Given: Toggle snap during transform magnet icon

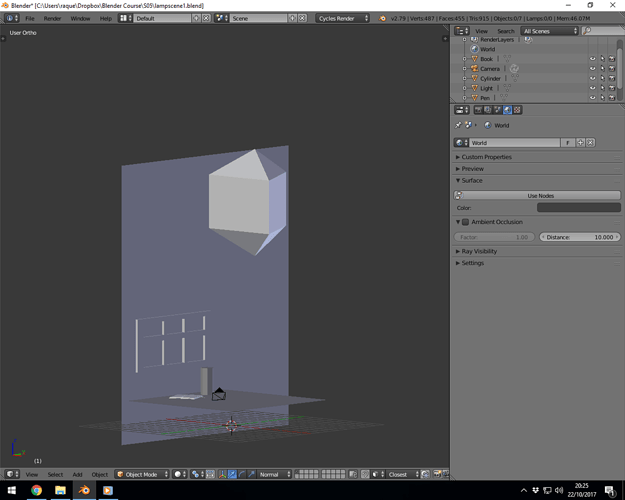Looking at the screenshot, I should 365,474.
